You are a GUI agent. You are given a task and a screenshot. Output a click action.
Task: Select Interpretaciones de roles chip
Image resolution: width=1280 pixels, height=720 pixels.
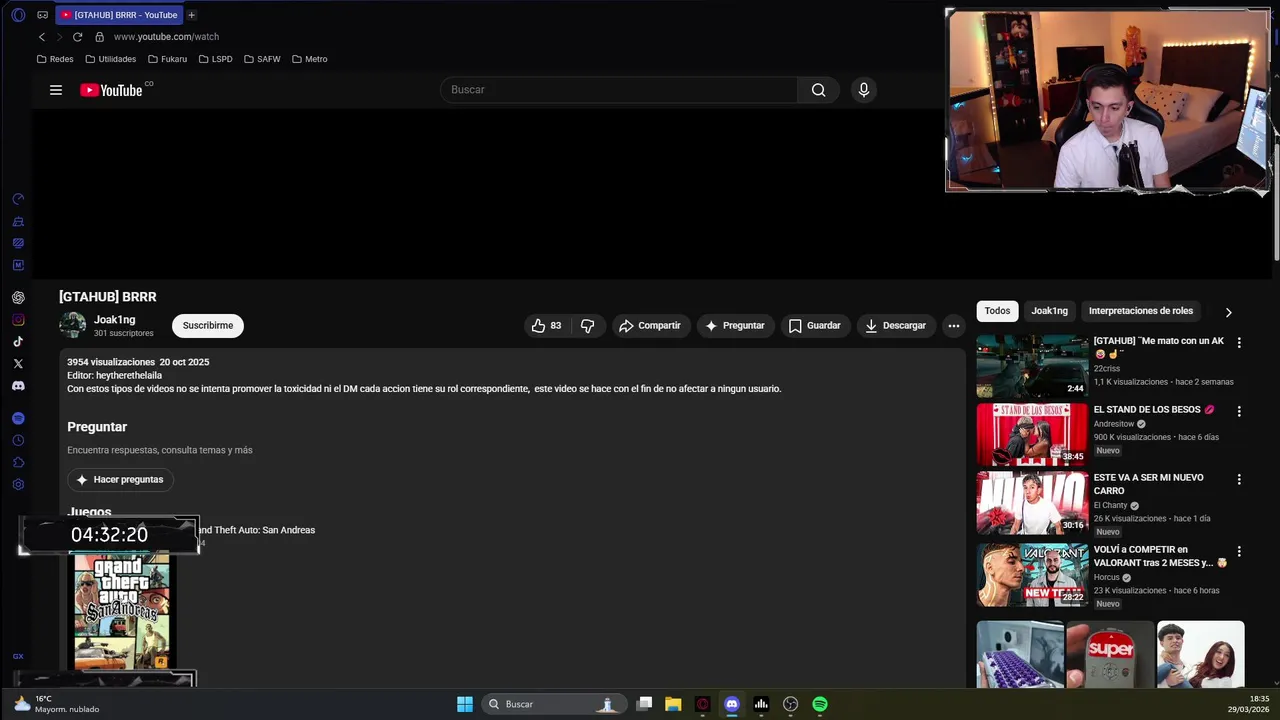(x=1141, y=311)
